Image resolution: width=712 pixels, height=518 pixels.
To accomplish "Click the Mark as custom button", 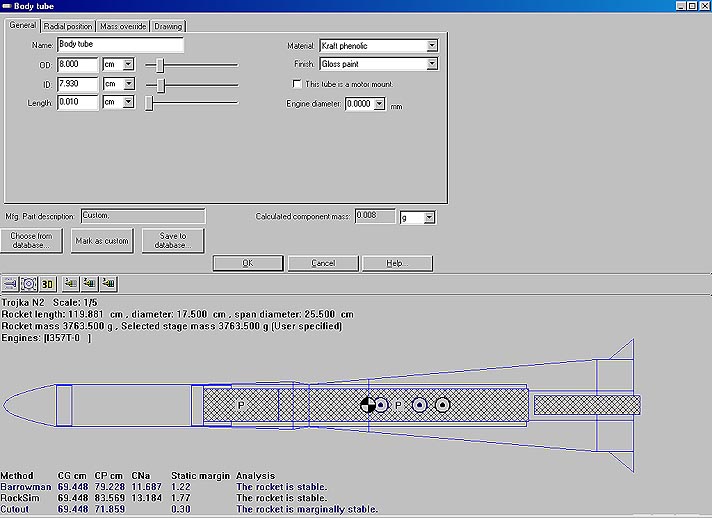I will click(x=102, y=240).
